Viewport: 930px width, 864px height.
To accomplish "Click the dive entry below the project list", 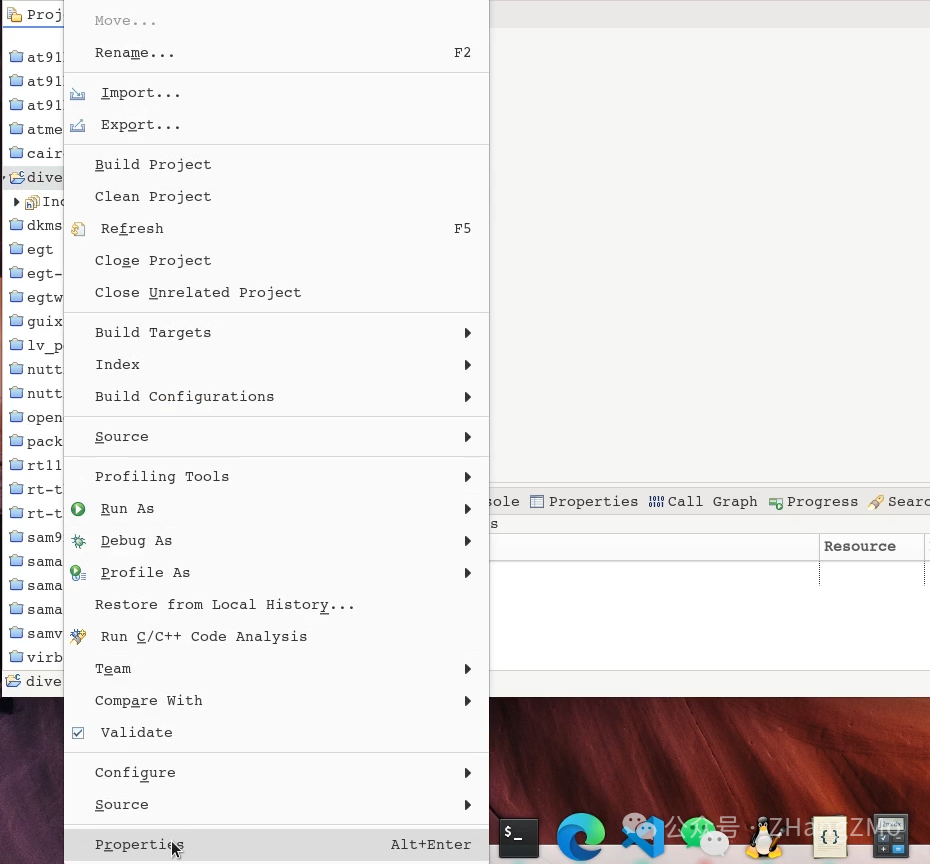I will click(x=33, y=681).
